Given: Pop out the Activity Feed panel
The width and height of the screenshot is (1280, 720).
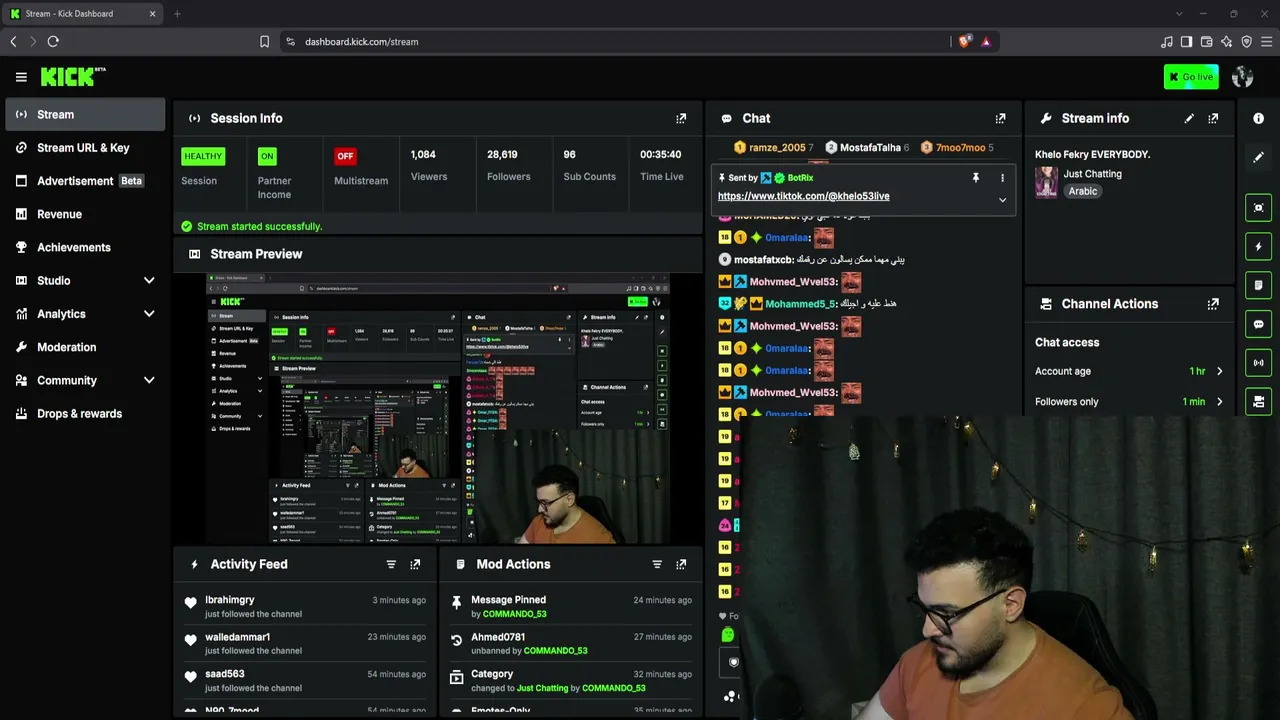Looking at the screenshot, I should coord(415,564).
